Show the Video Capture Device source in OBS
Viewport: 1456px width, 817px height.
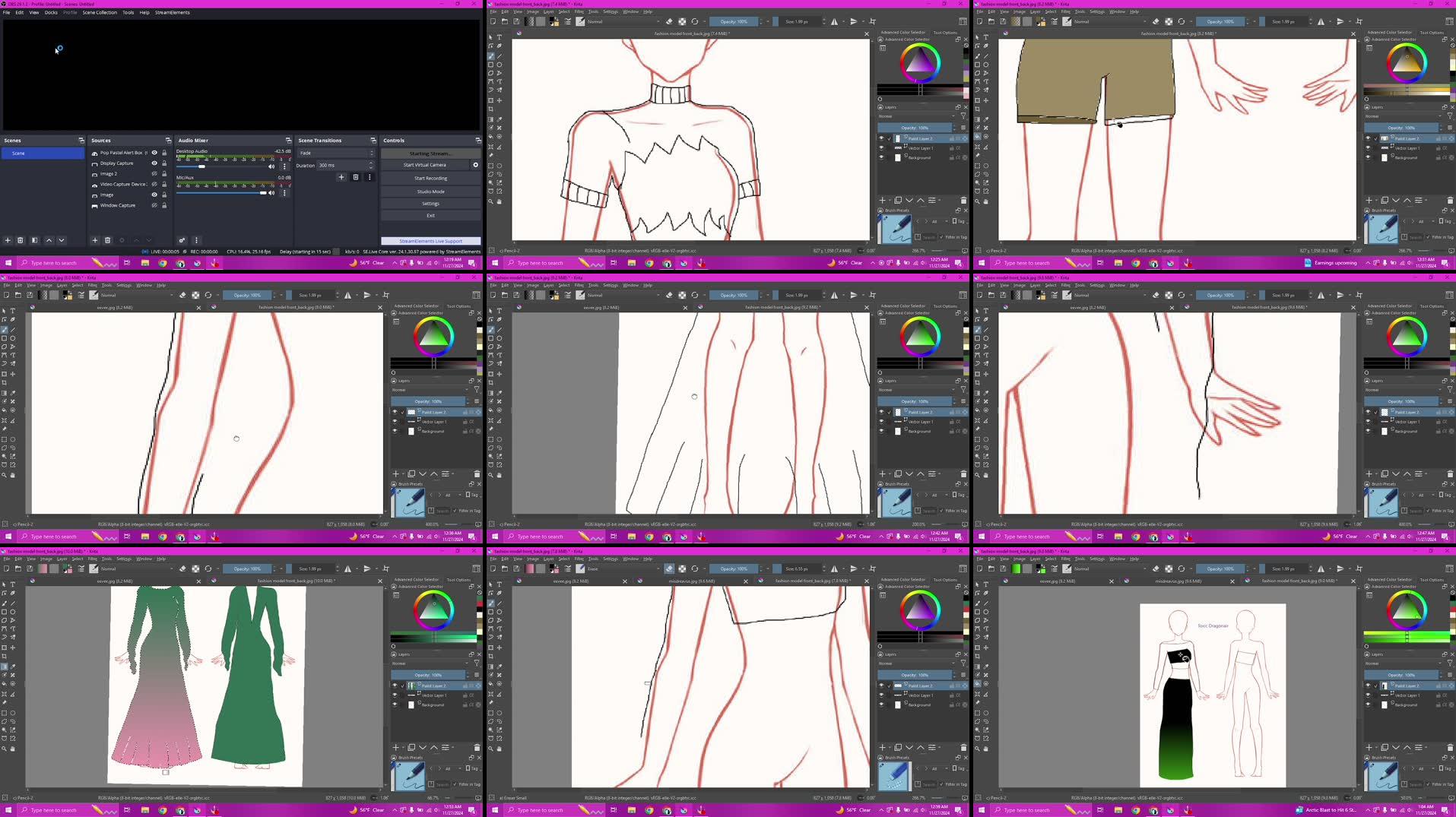154,185
